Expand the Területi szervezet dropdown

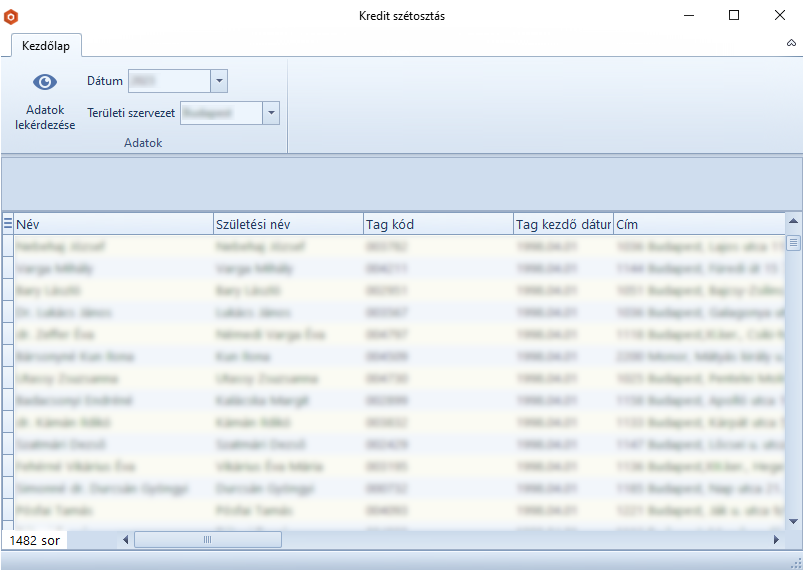[x=270, y=113]
